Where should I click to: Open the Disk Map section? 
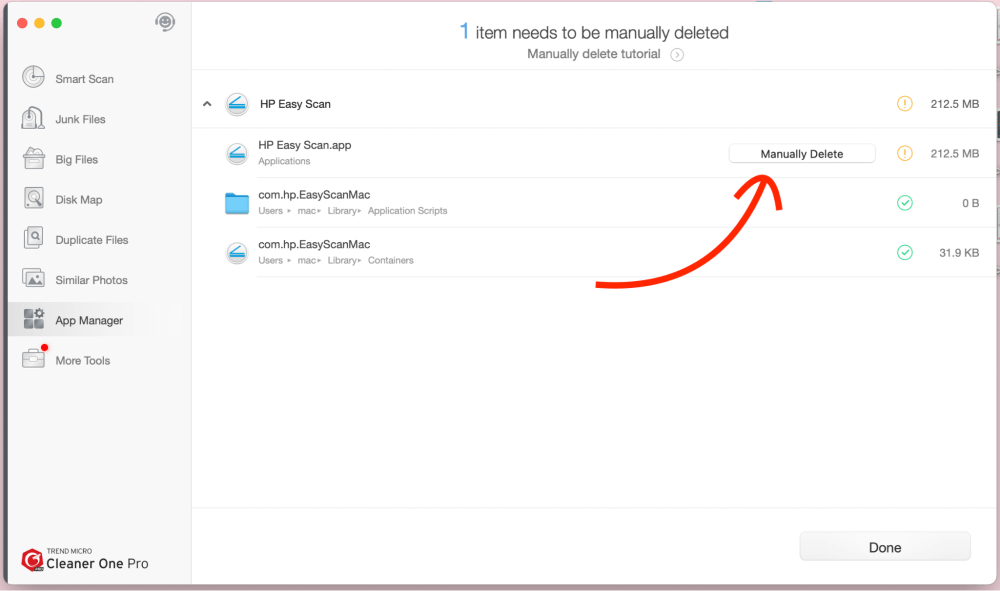coord(78,200)
